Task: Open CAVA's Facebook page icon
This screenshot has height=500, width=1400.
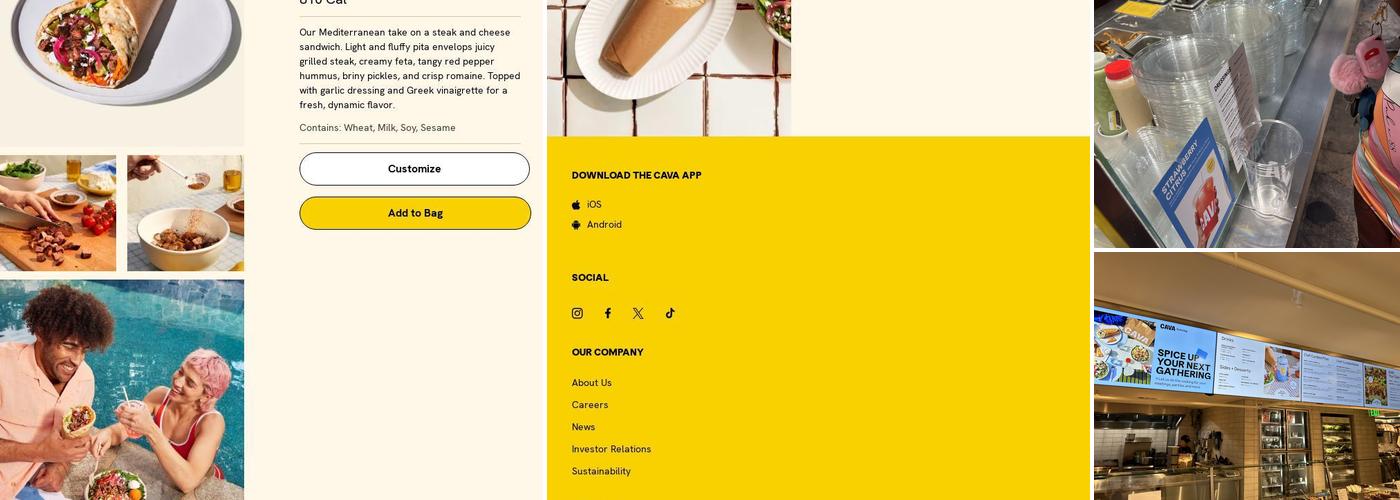Action: (x=607, y=313)
